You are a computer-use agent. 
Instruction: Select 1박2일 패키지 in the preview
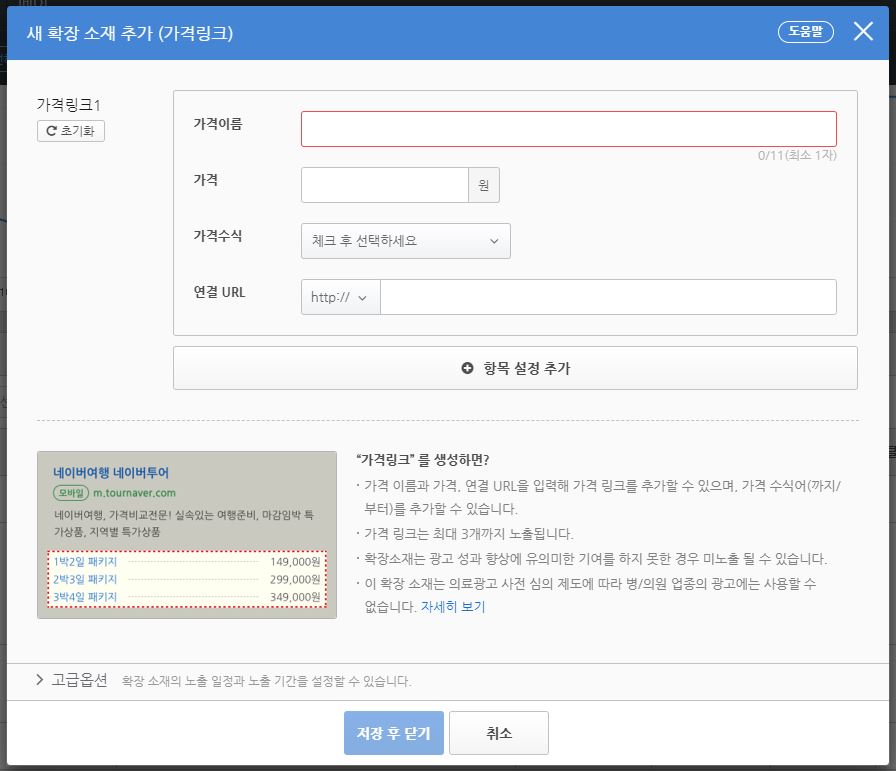[85, 562]
